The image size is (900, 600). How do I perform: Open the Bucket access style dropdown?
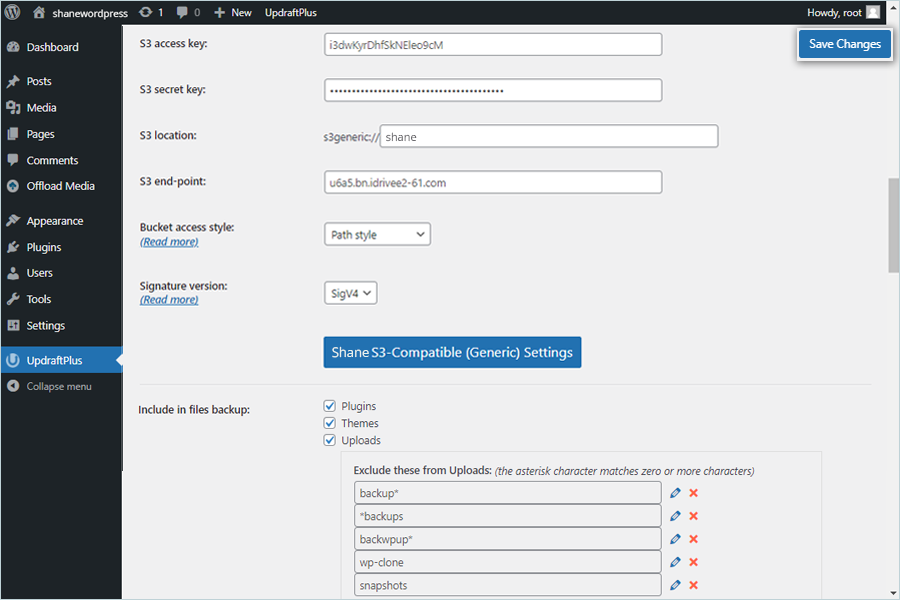377,234
